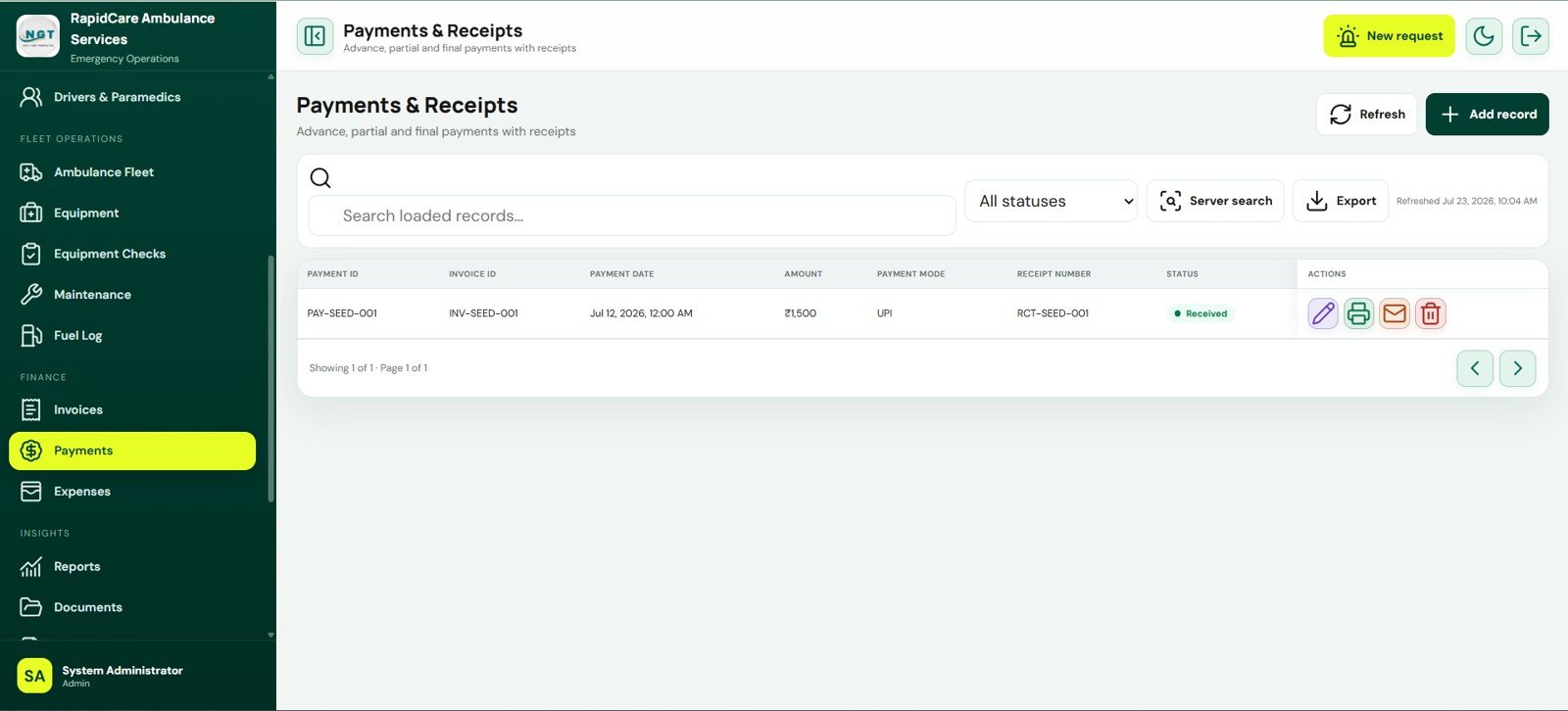
Task: Collapse the sidebar with the panel icon
Action: [315, 36]
